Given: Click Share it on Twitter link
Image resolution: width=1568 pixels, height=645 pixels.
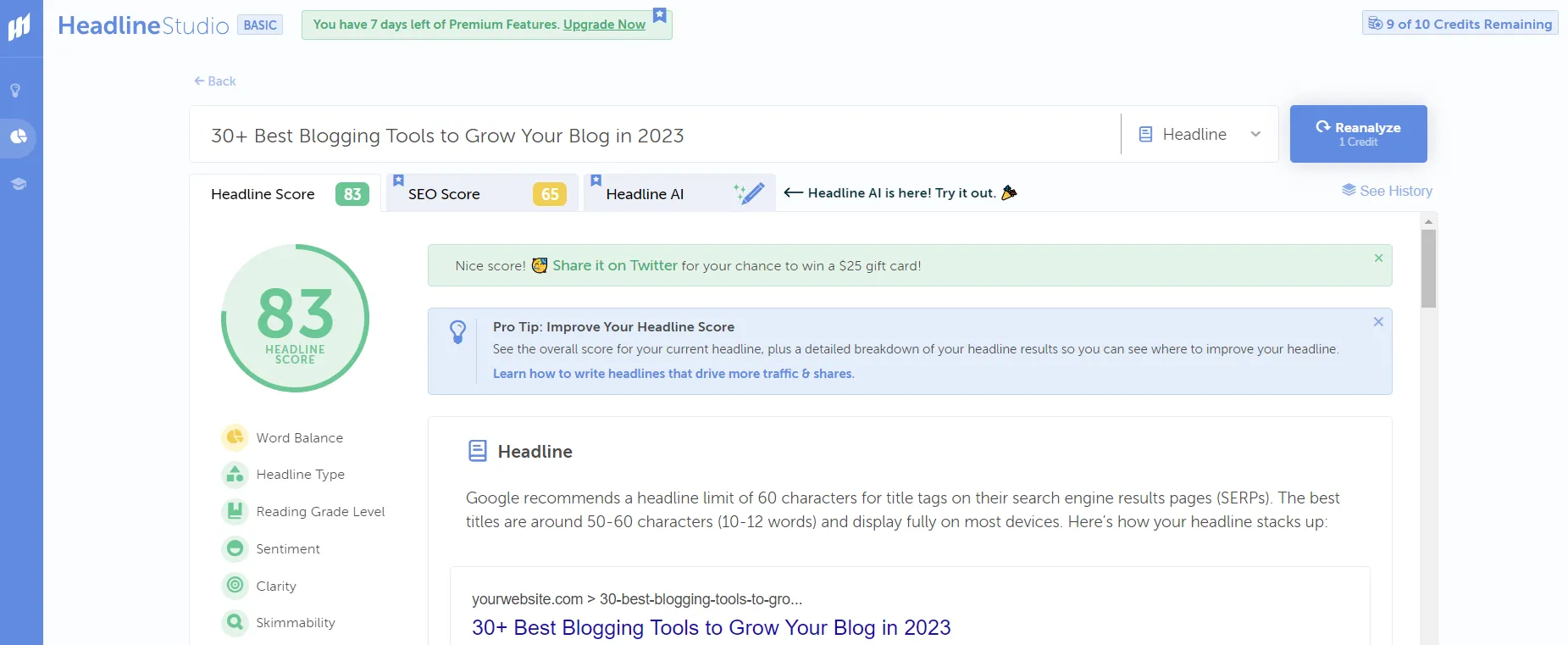Looking at the screenshot, I should [x=615, y=265].
